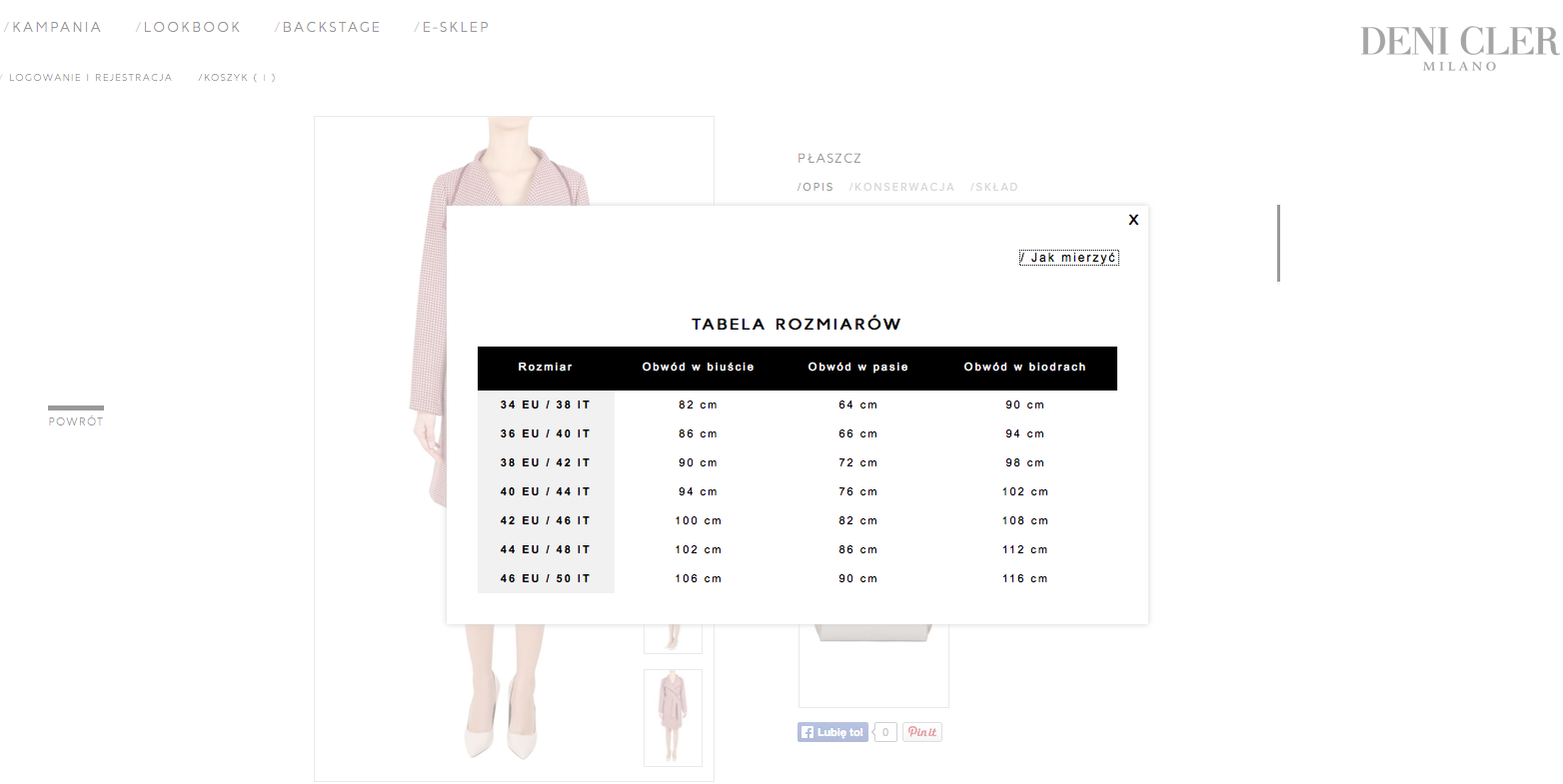Click the Facebook like count bubble

pos(884,732)
